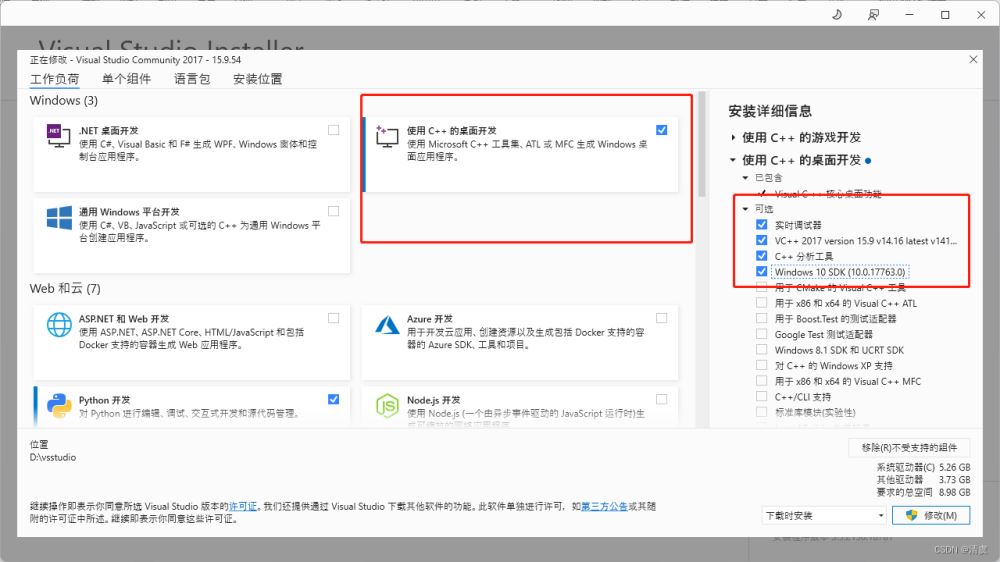
Task: Collapse the 可选 subsection arrow
Action: coord(746,209)
